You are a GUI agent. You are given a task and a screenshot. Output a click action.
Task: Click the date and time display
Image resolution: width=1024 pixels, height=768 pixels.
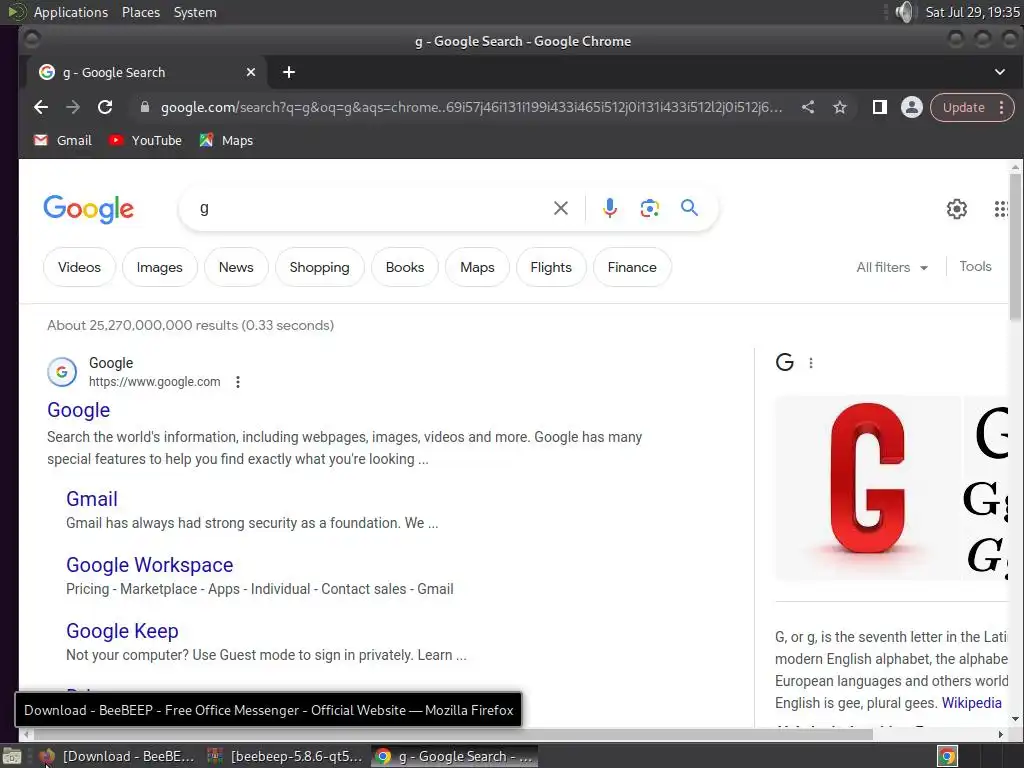(x=972, y=12)
